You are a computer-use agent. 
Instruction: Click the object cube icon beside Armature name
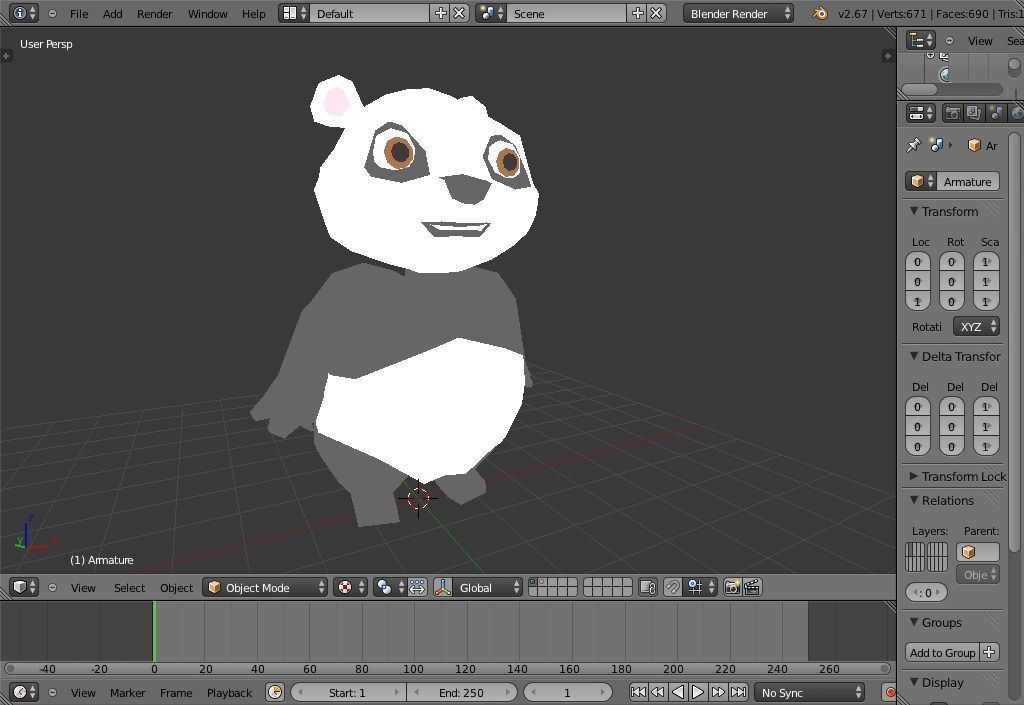click(921, 181)
